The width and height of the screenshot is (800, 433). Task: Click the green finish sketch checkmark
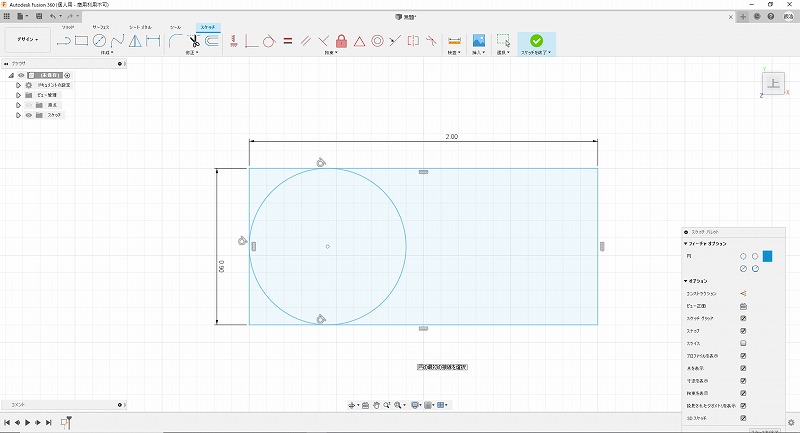[537, 41]
